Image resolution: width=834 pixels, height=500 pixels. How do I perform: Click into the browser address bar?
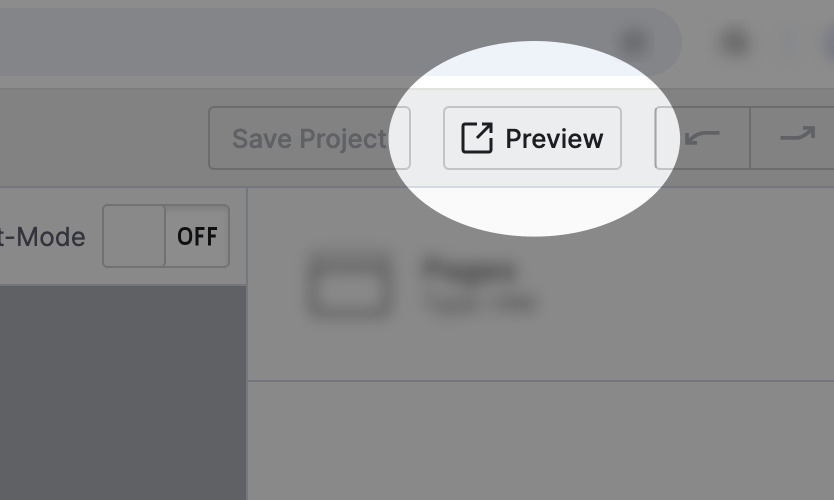tap(300, 41)
